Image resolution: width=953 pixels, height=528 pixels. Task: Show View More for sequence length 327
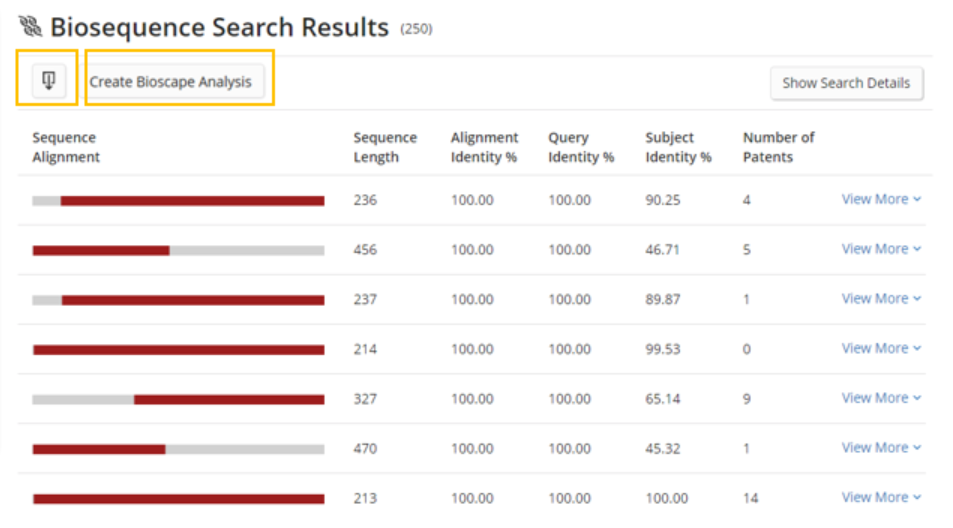tap(880, 398)
